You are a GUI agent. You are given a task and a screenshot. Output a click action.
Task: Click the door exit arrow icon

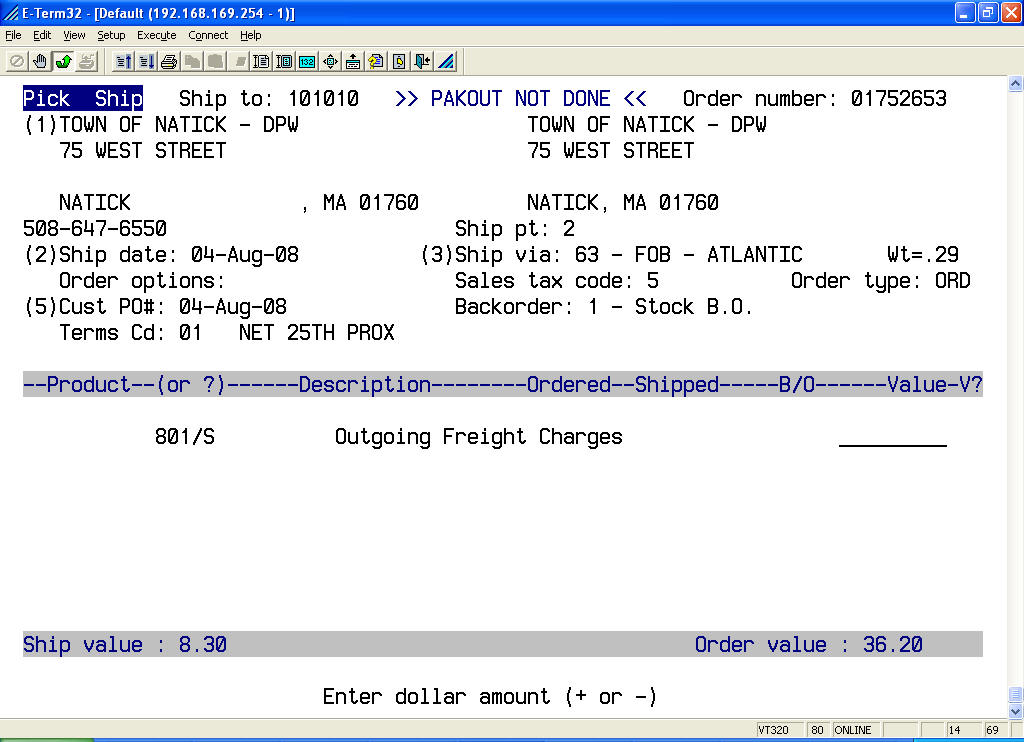[423, 61]
